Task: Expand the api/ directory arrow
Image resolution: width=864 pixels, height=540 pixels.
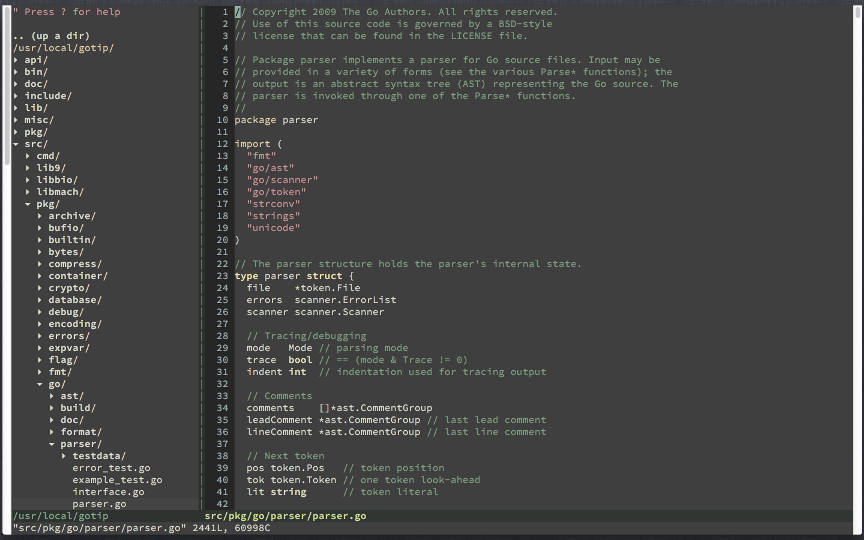Action: coord(16,60)
